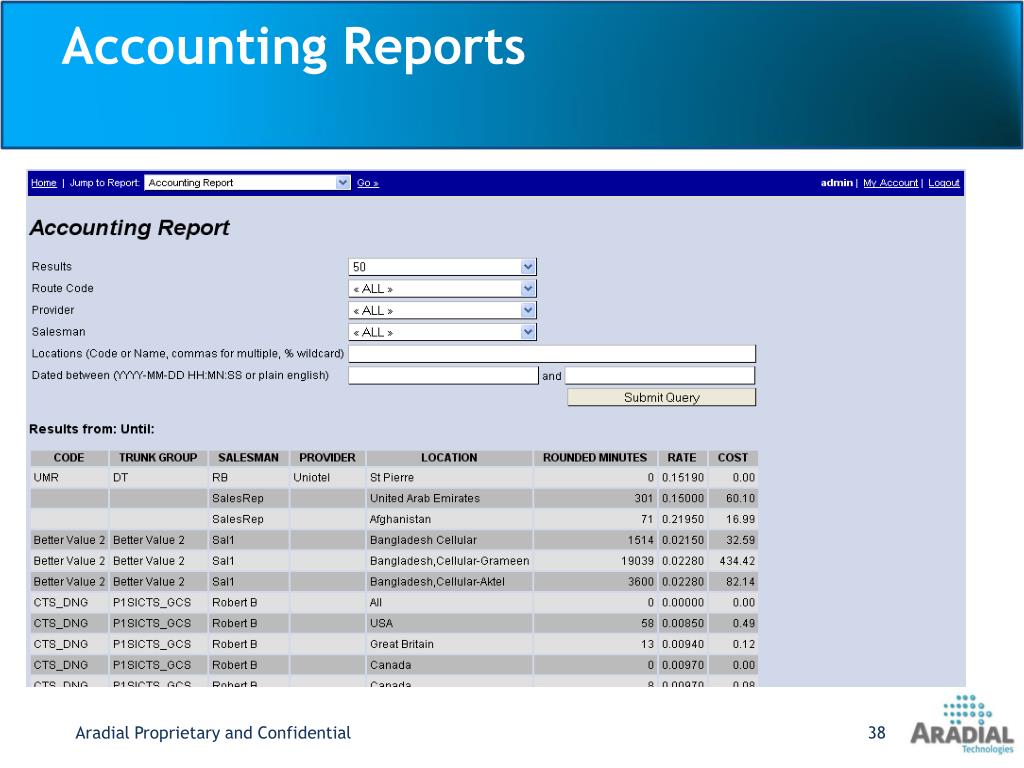Image resolution: width=1024 pixels, height=768 pixels.
Task: Select the UMR code cell
Action: click(x=69, y=477)
